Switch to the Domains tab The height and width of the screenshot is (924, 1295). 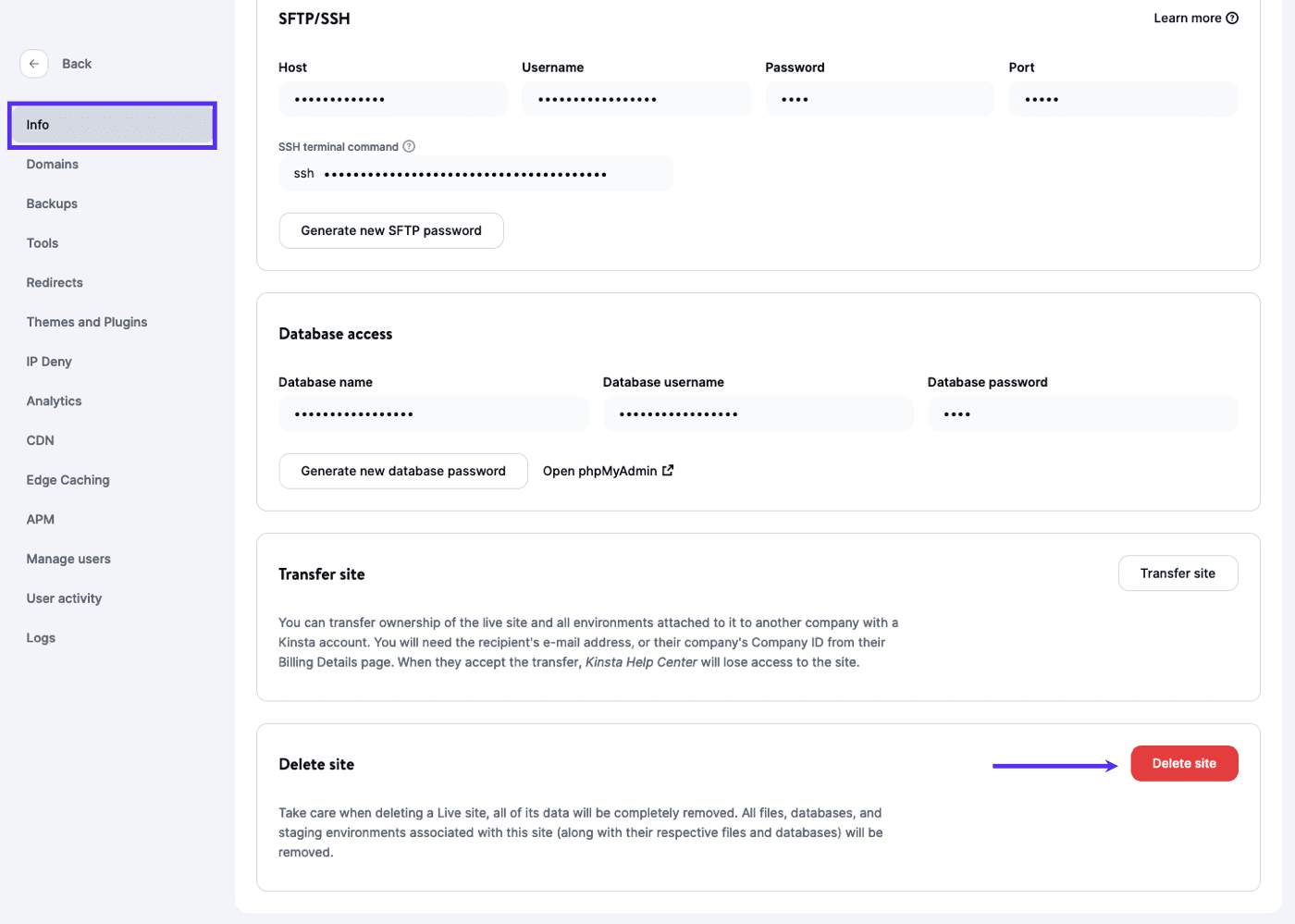52,164
